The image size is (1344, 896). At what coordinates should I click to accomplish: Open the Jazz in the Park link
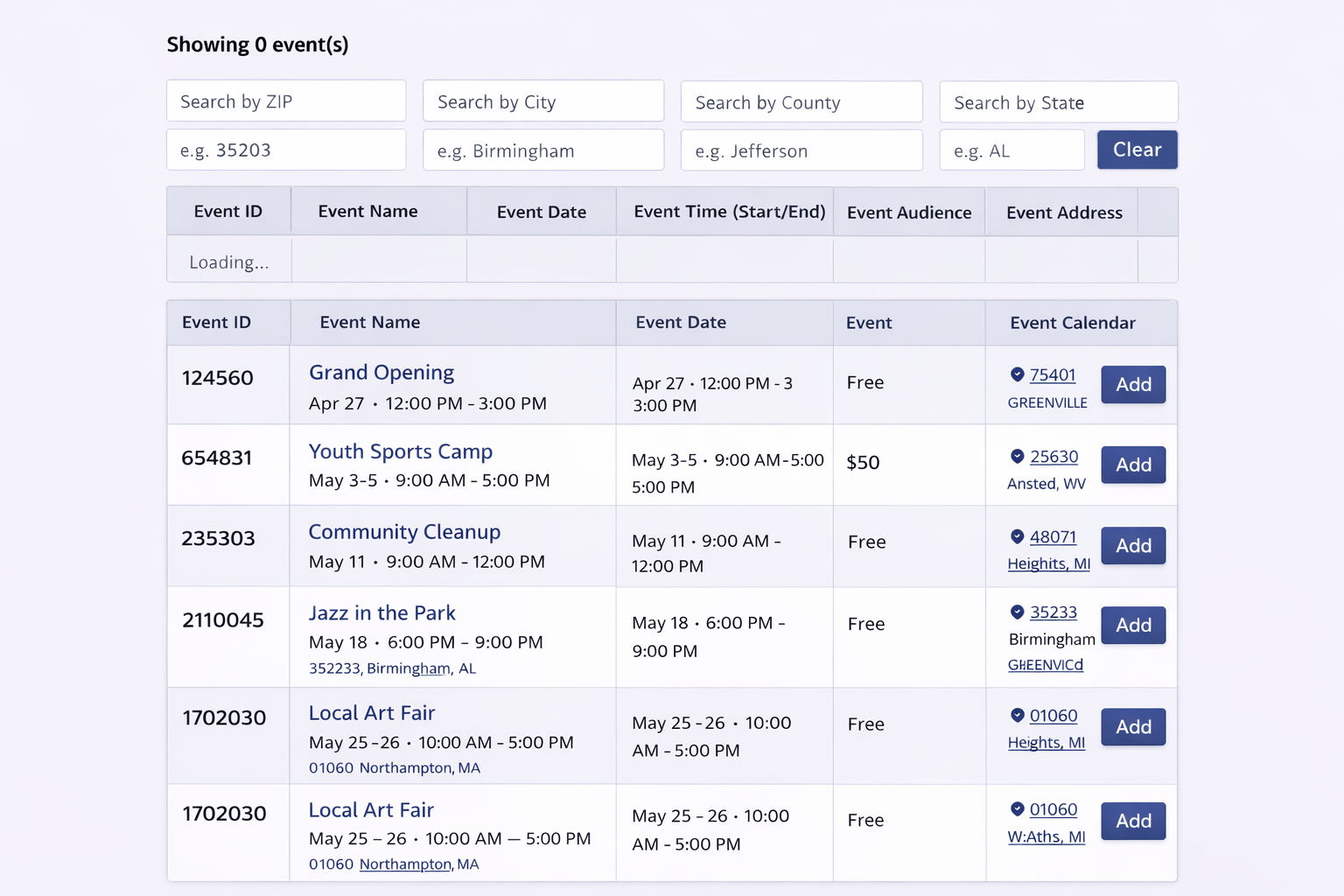(x=382, y=612)
